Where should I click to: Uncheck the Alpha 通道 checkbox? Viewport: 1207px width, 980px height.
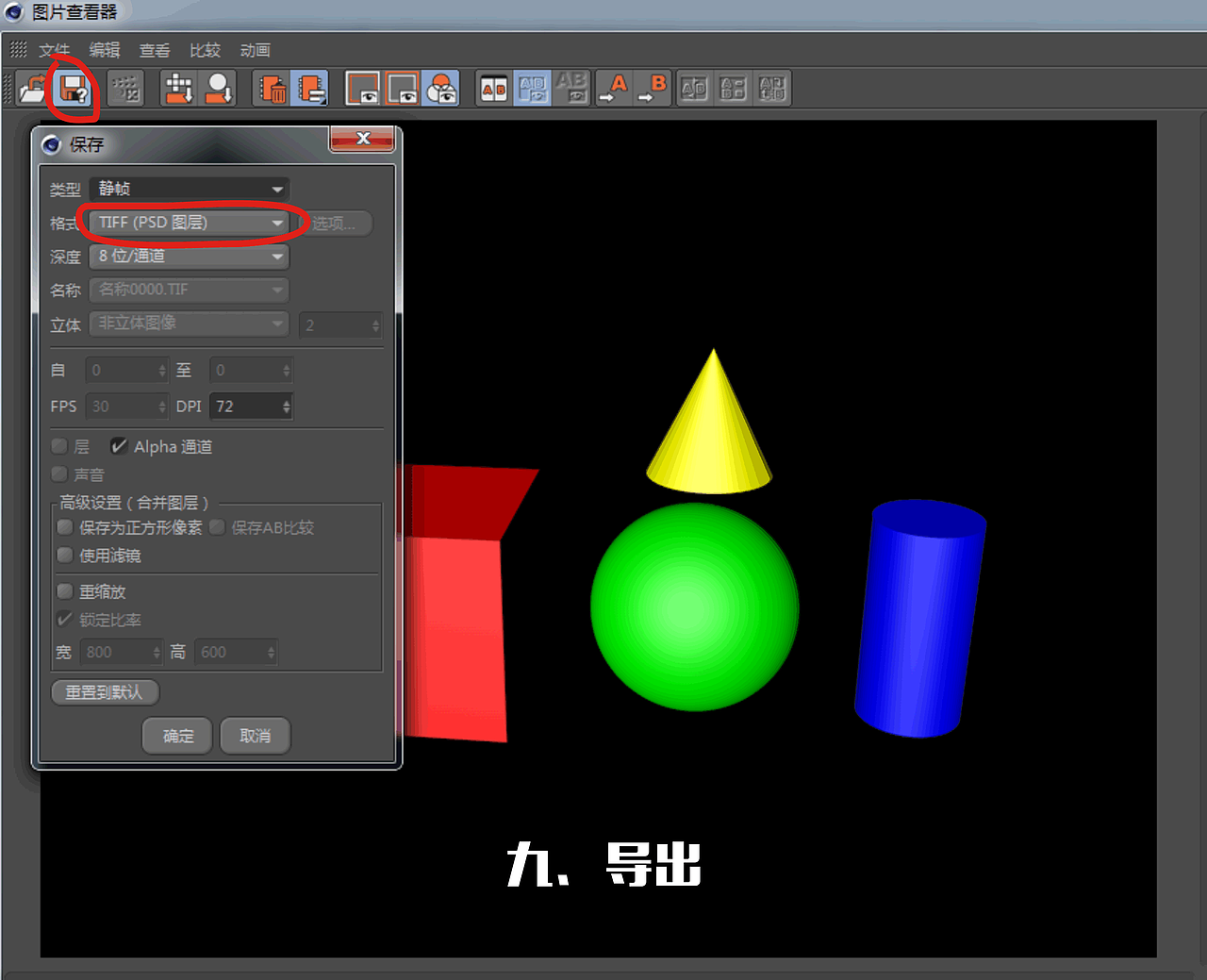click(x=119, y=446)
